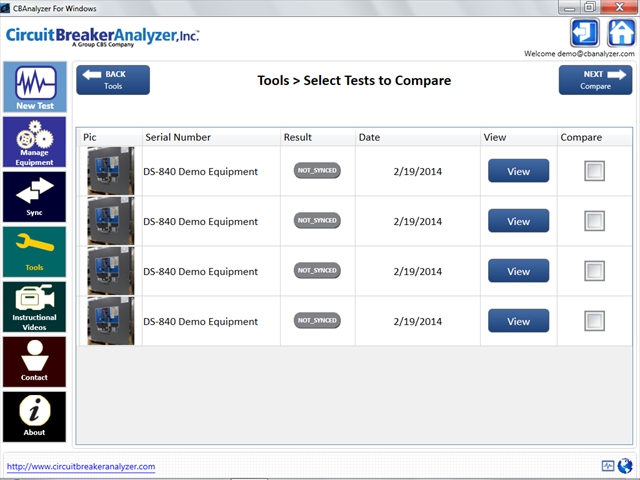Click NOT_SYNCED badge in fourth row

(317, 320)
